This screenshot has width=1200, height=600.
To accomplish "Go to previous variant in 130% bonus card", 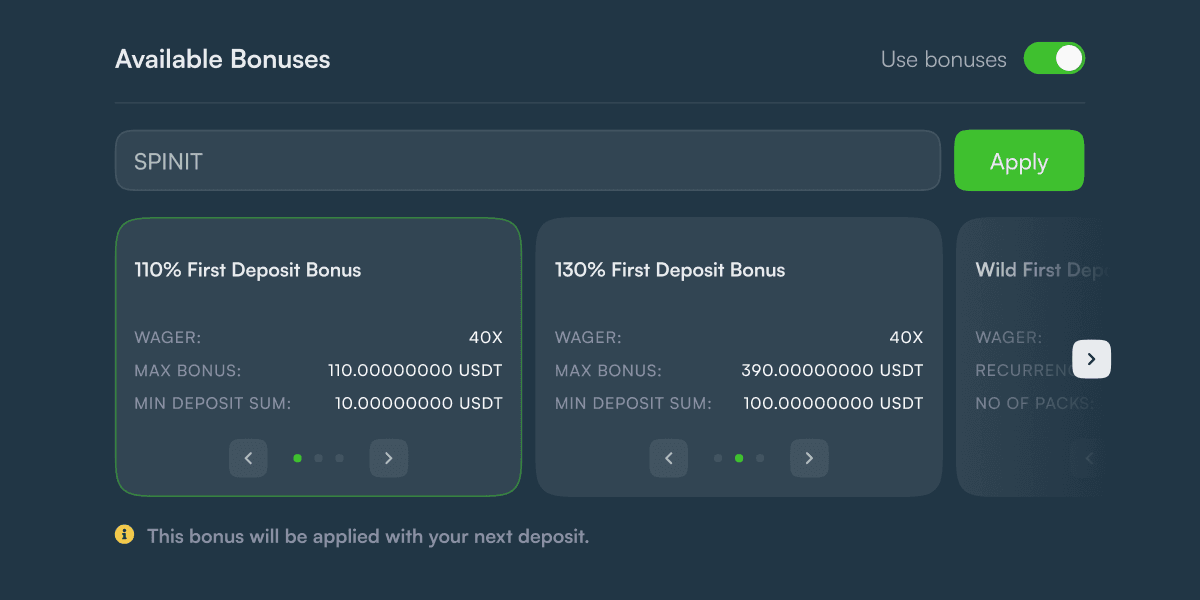I will (669, 459).
